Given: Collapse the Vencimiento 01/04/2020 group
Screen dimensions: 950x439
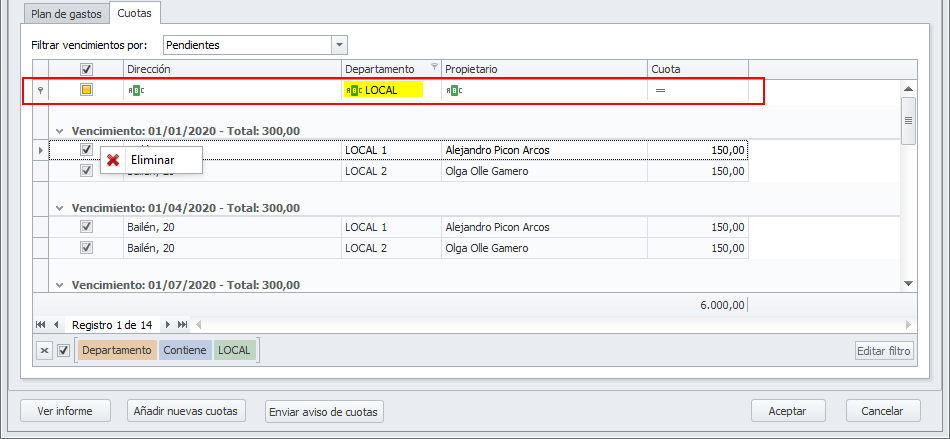Looking at the screenshot, I should click(x=59, y=208).
